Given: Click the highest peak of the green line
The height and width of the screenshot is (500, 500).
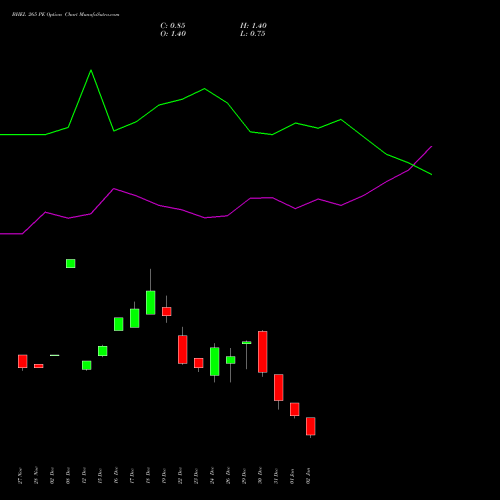Looking at the screenshot, I should pyautogui.click(x=91, y=70).
